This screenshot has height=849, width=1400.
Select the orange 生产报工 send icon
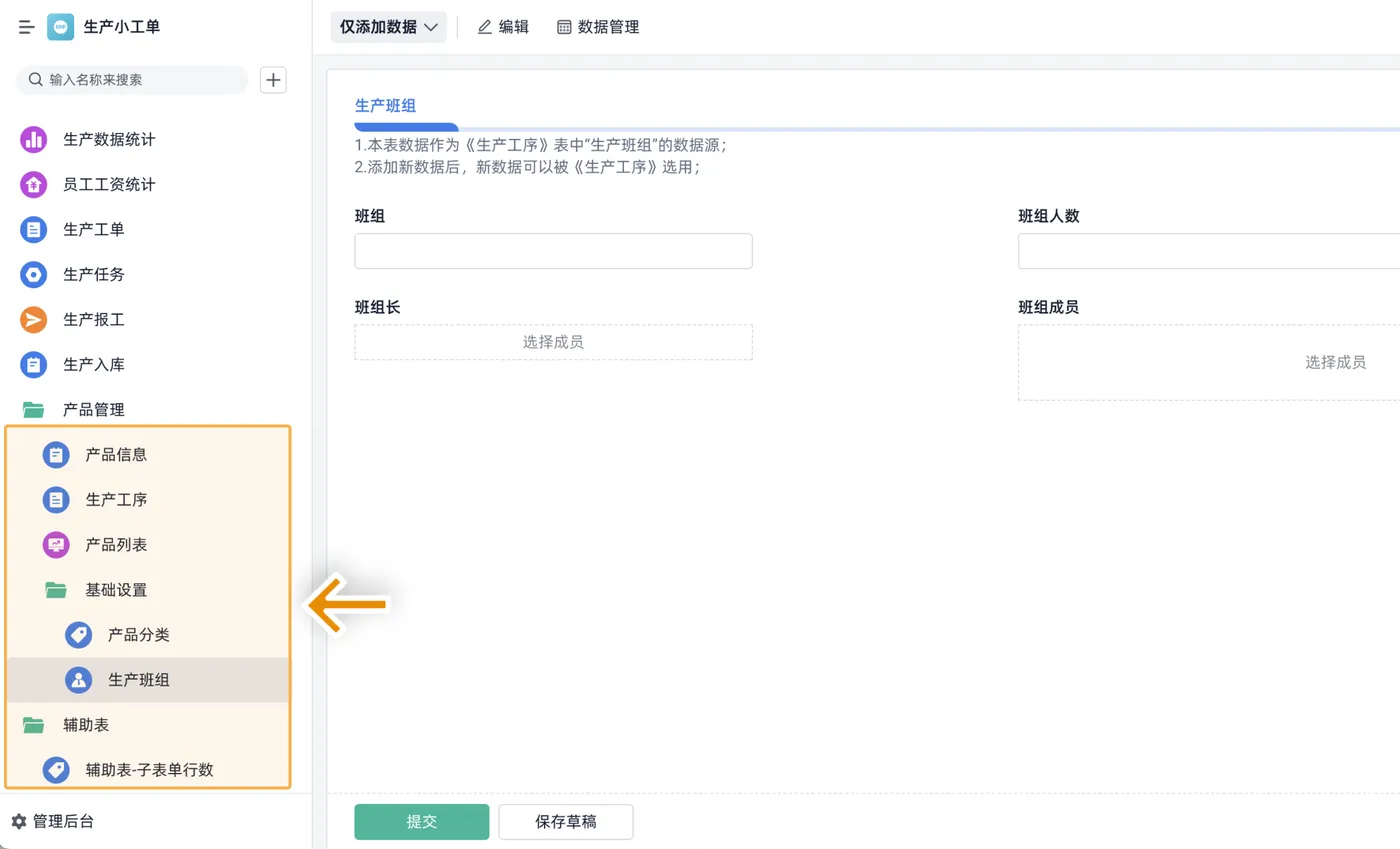tap(34, 320)
